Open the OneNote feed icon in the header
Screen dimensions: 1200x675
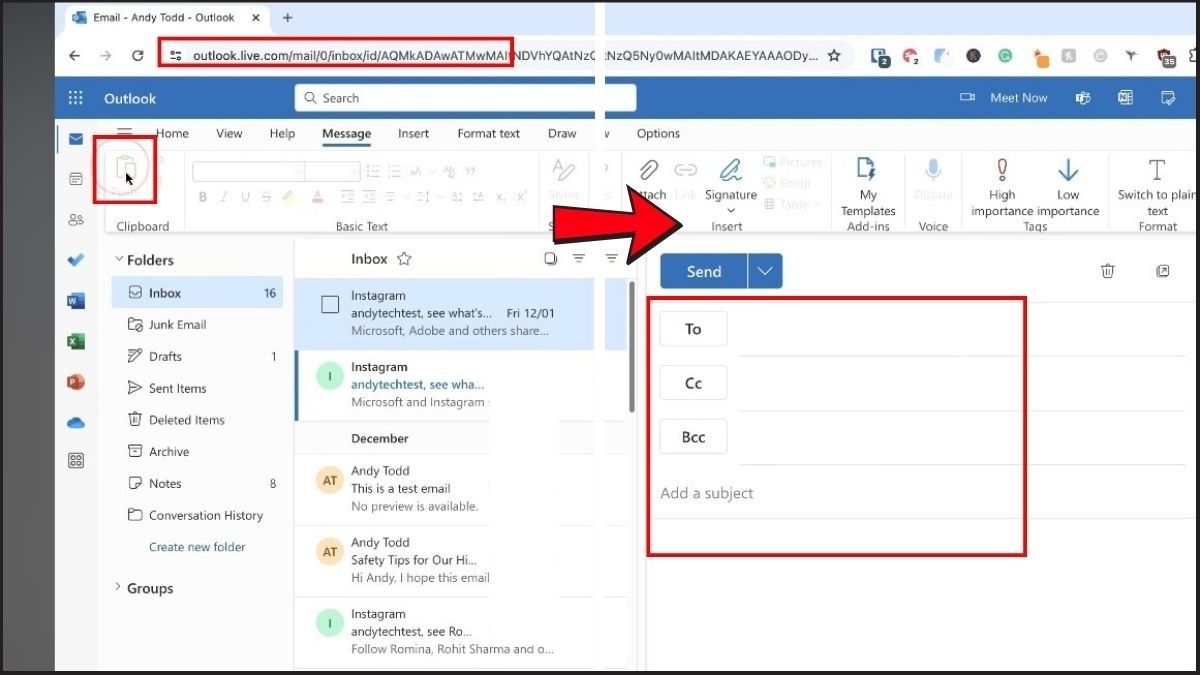[x=1125, y=98]
